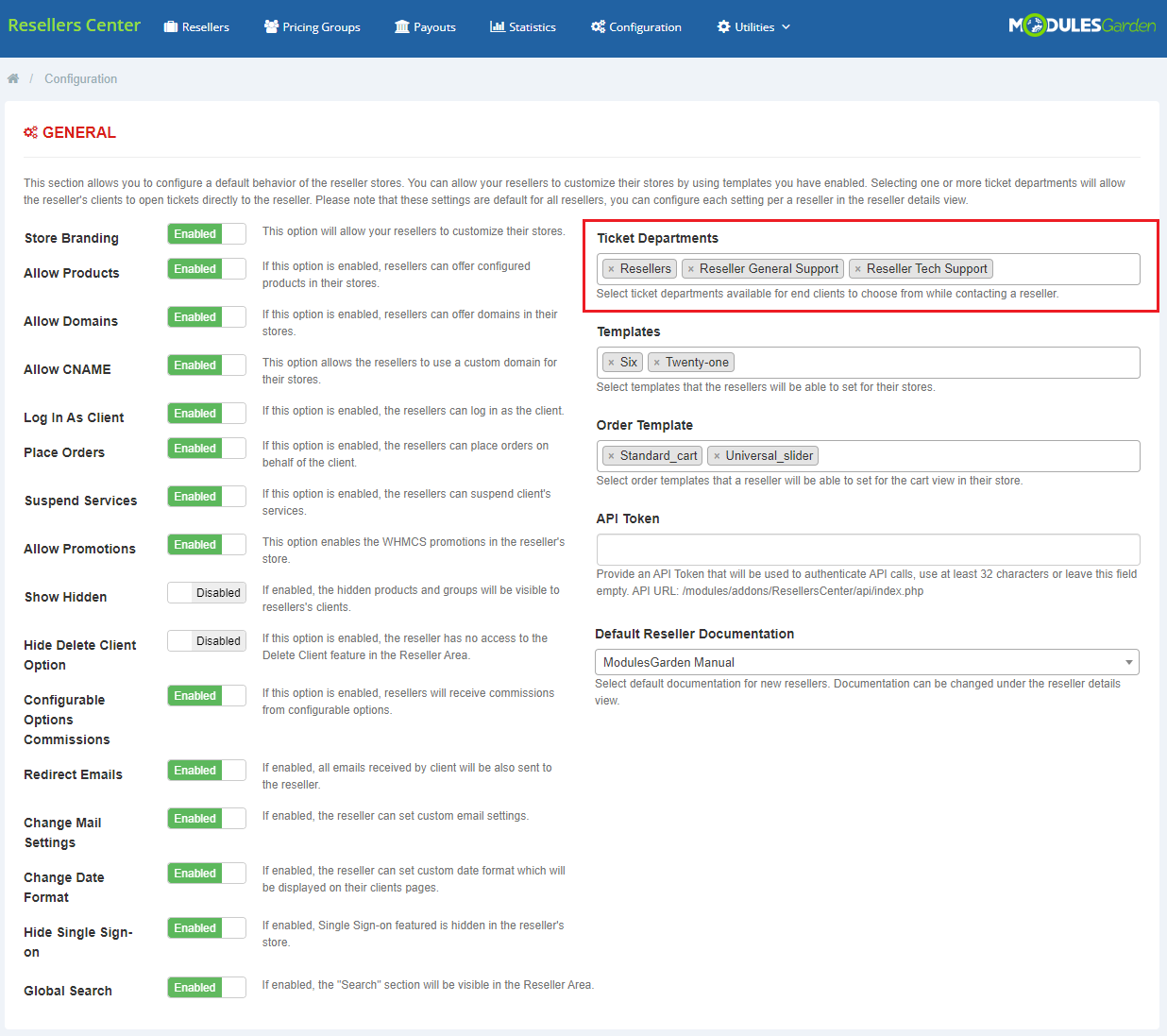The height and width of the screenshot is (1036, 1167).
Task: Toggle the Change Mail Settings switch
Action: click(207, 819)
